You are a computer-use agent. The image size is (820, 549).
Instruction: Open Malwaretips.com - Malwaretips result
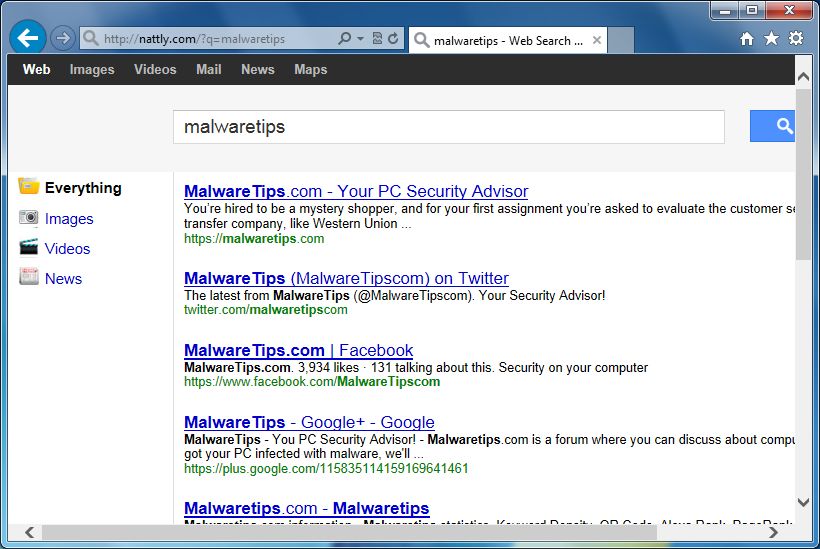coord(306,508)
